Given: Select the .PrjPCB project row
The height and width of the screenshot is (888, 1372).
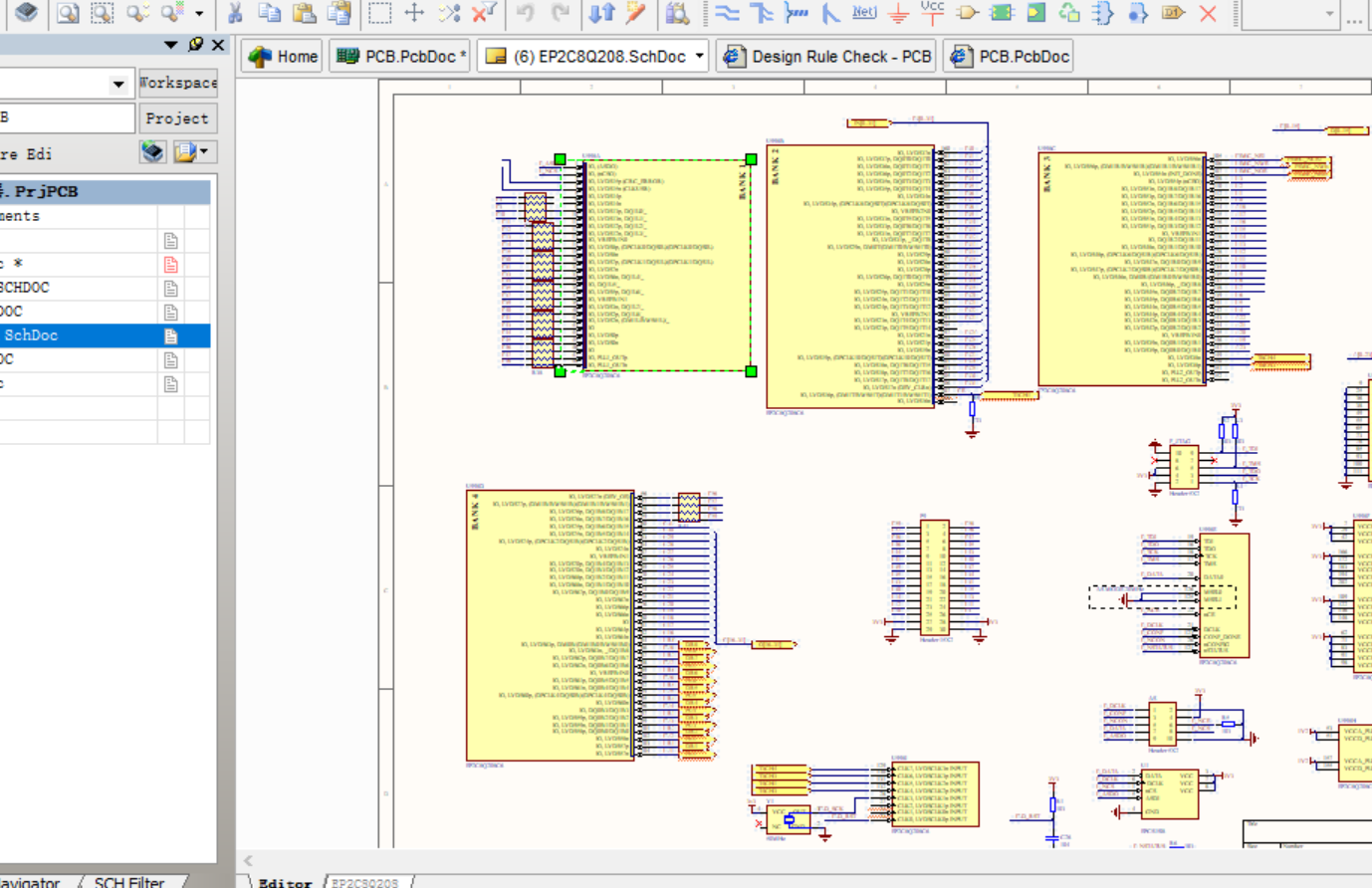Looking at the screenshot, I should pyautogui.click(x=105, y=191).
